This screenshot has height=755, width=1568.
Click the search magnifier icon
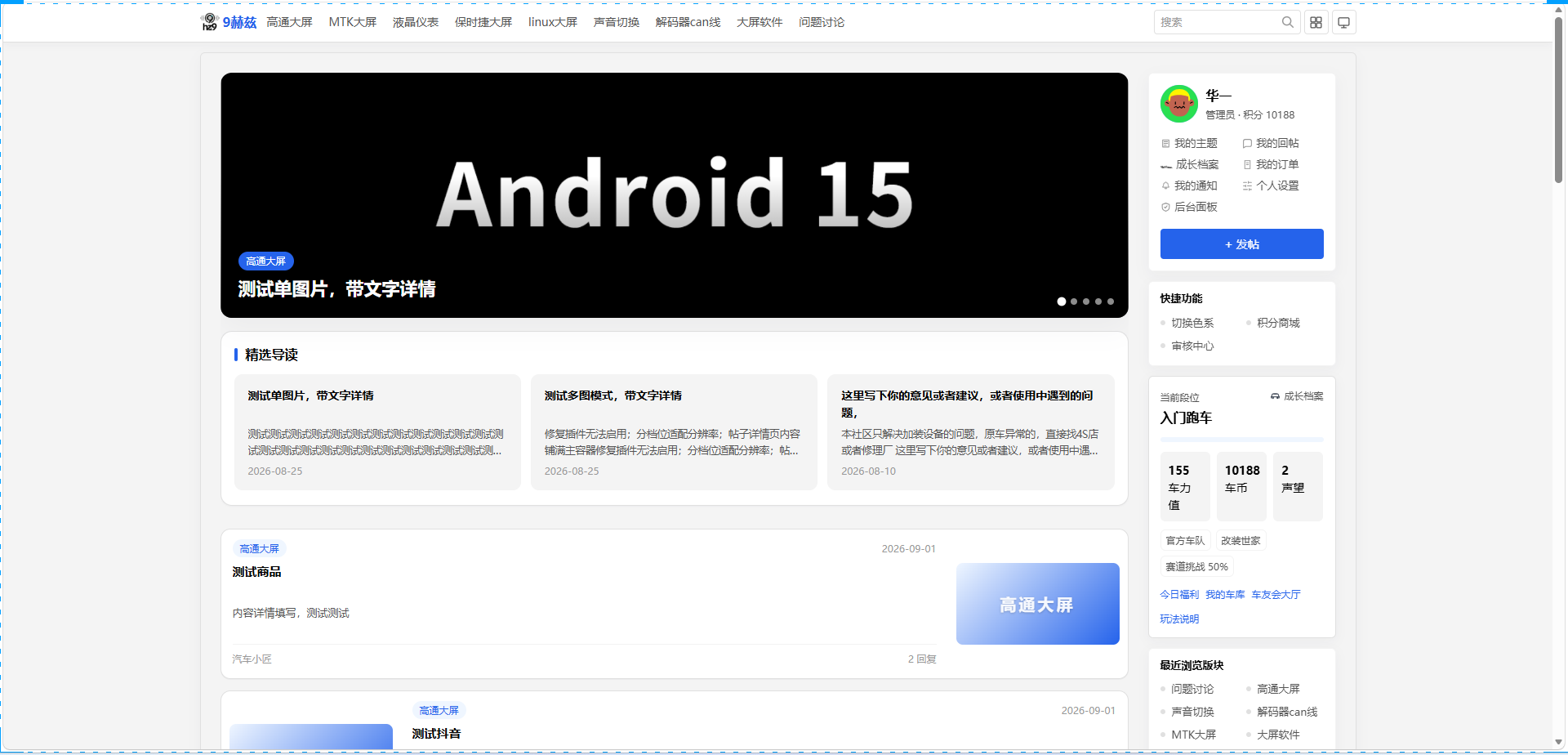[1288, 22]
